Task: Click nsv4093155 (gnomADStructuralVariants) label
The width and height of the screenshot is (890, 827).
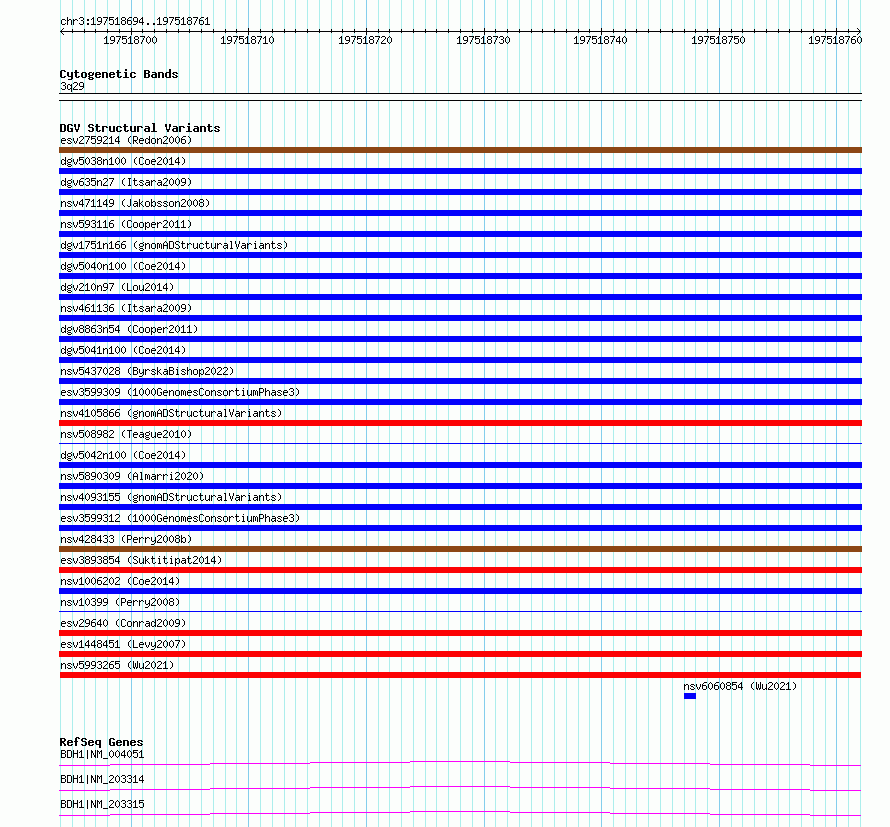Action: 171,497
